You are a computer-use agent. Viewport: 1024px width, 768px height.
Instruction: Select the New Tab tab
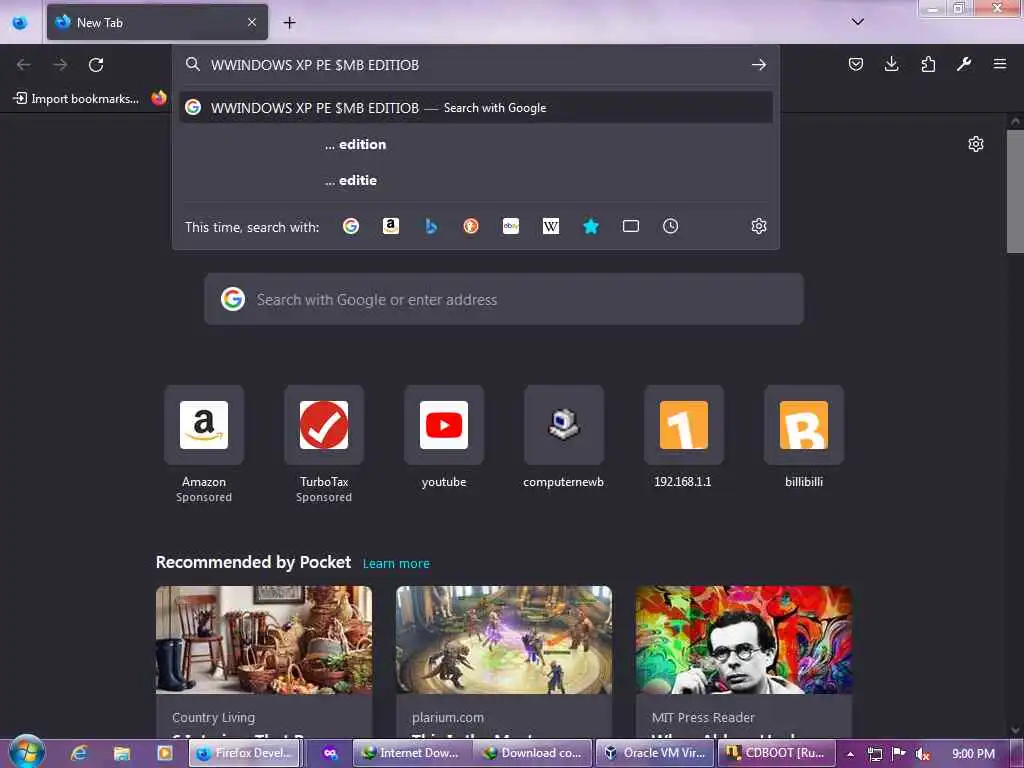coord(157,22)
